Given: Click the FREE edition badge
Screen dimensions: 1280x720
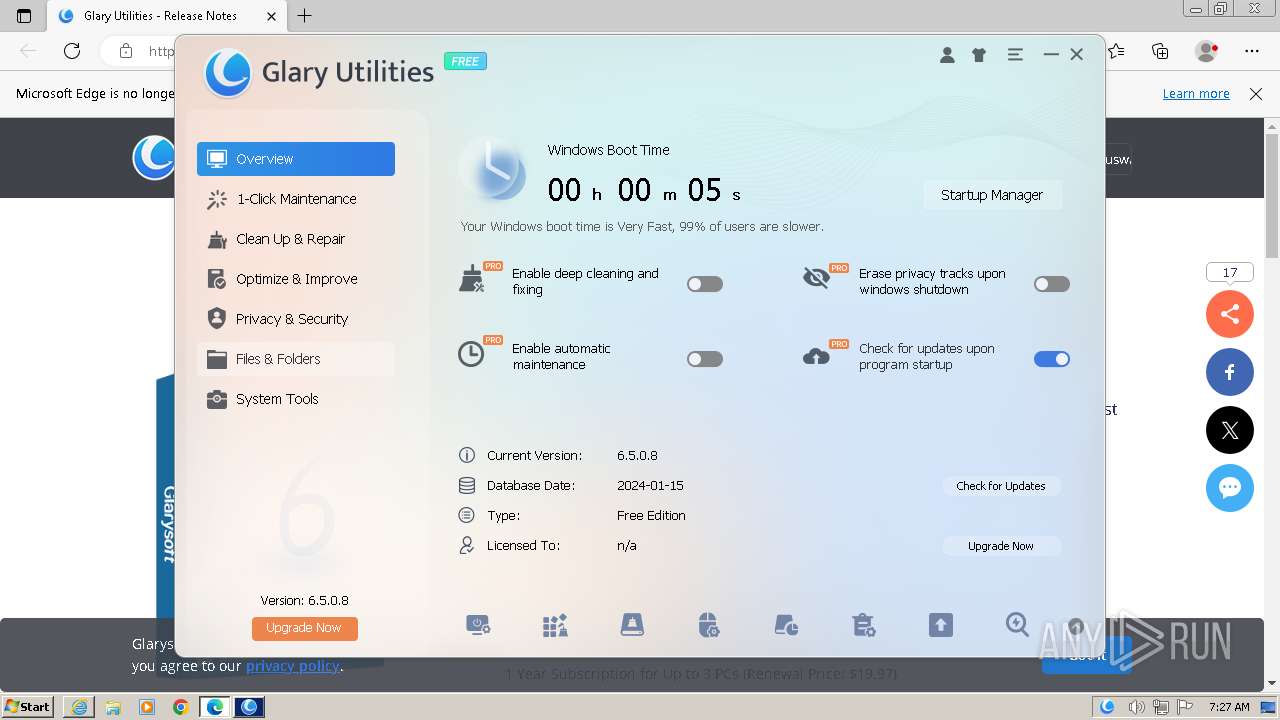Looking at the screenshot, I should point(465,61).
